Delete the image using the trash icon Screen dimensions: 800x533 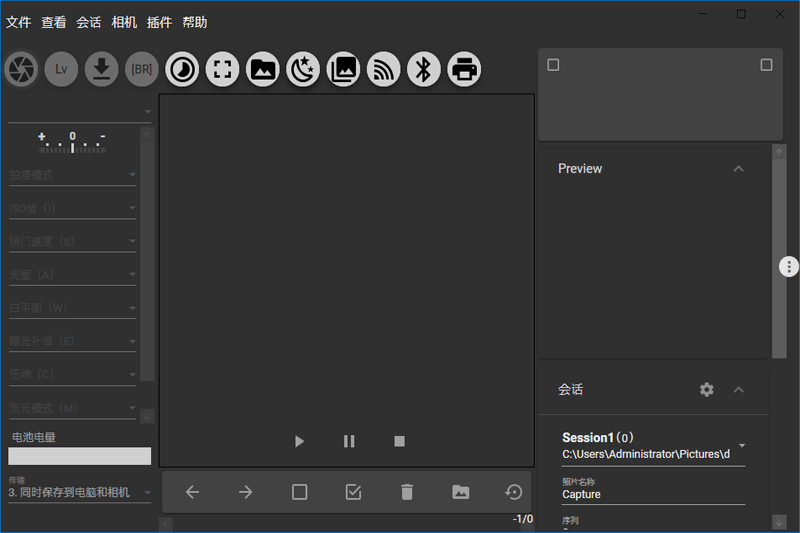tap(406, 492)
